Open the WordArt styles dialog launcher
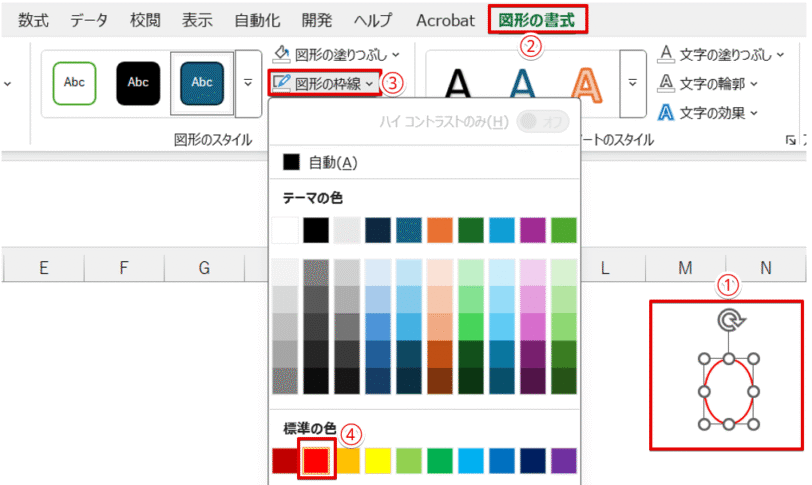The width and height of the screenshot is (812, 485). coord(790,140)
